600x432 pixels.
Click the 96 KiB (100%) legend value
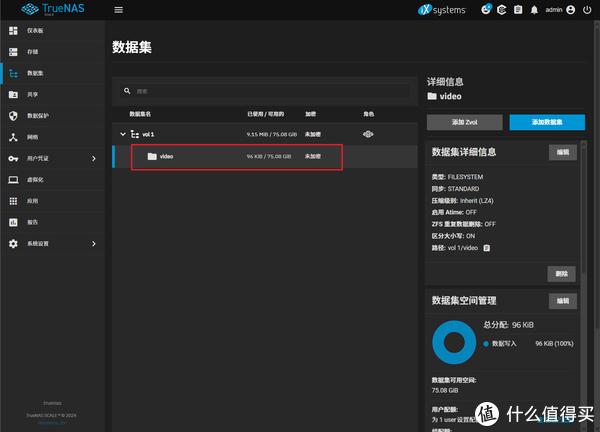[x=554, y=344]
